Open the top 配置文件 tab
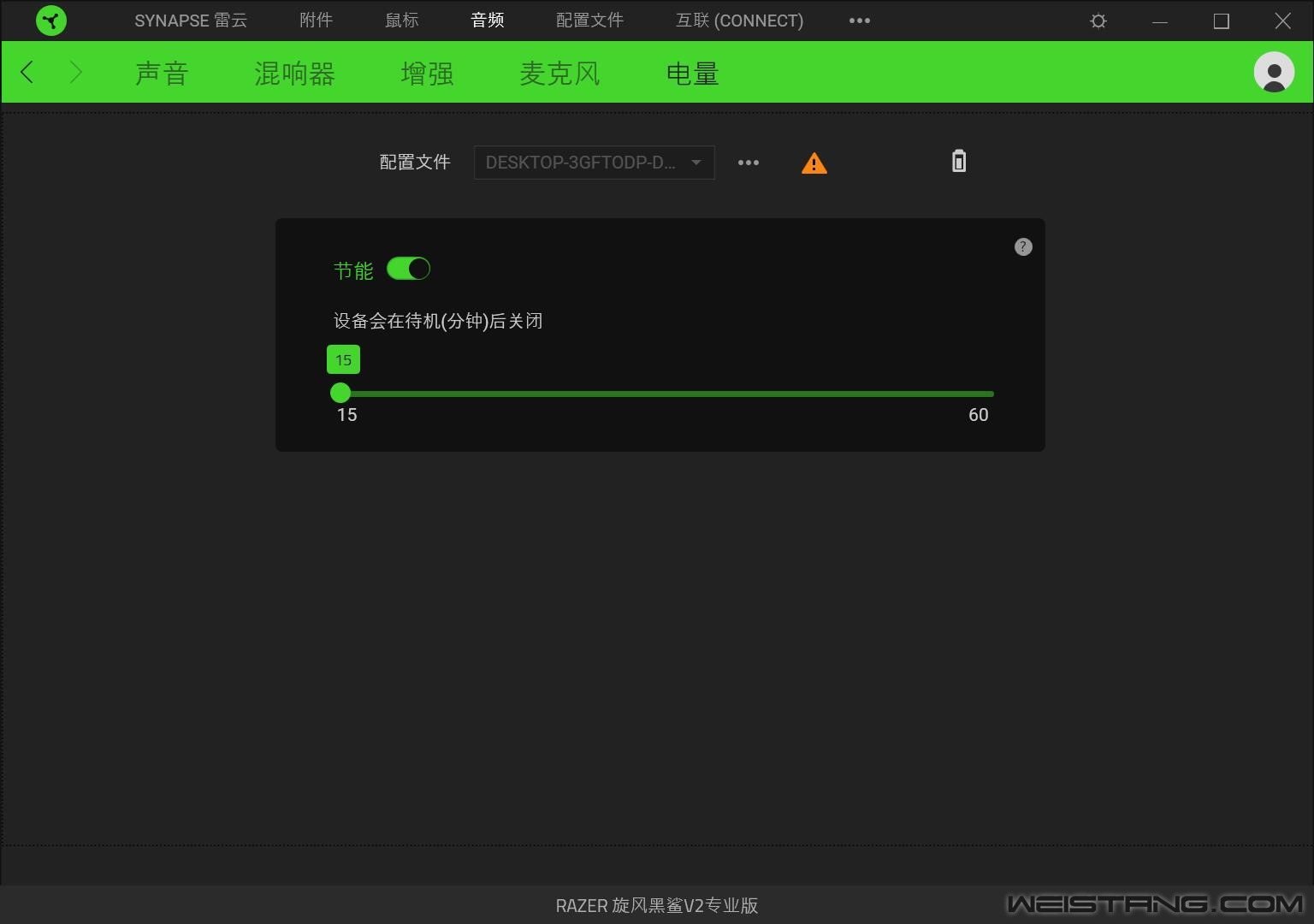This screenshot has width=1314, height=924. coord(590,21)
